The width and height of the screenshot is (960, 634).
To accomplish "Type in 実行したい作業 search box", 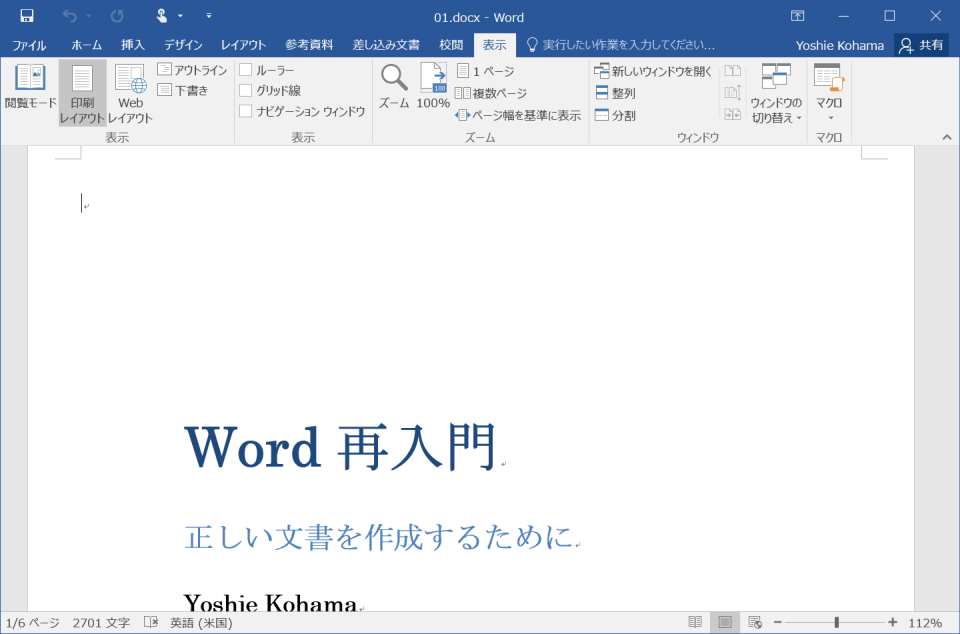I will [621, 45].
